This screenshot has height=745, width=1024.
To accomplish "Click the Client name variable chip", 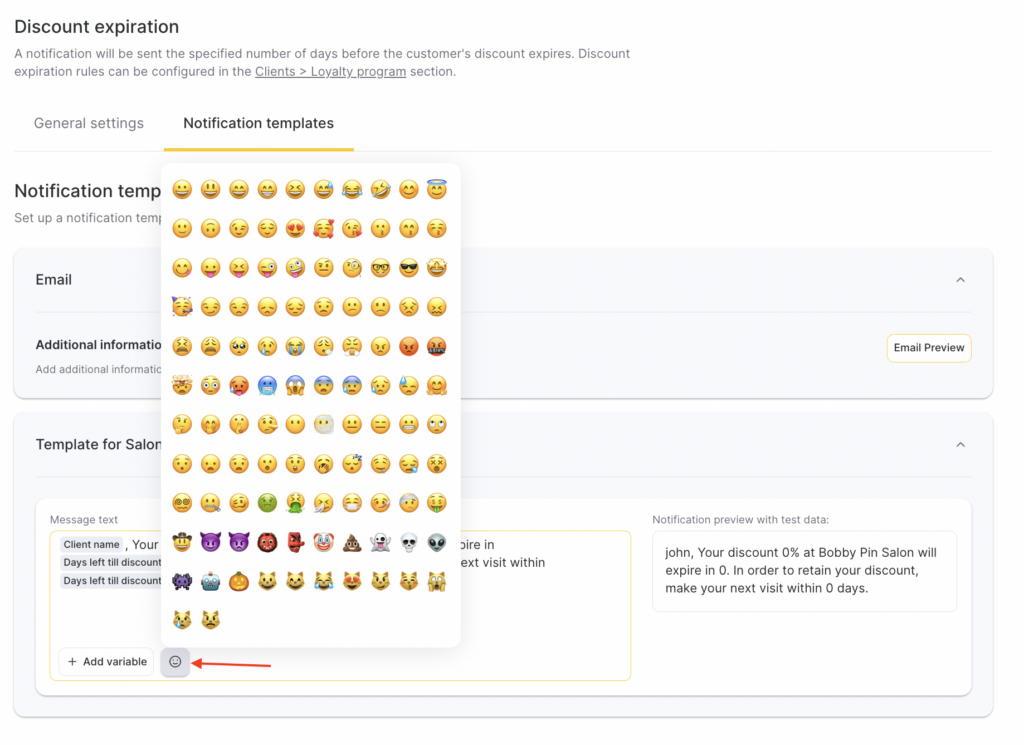I will [91, 545].
